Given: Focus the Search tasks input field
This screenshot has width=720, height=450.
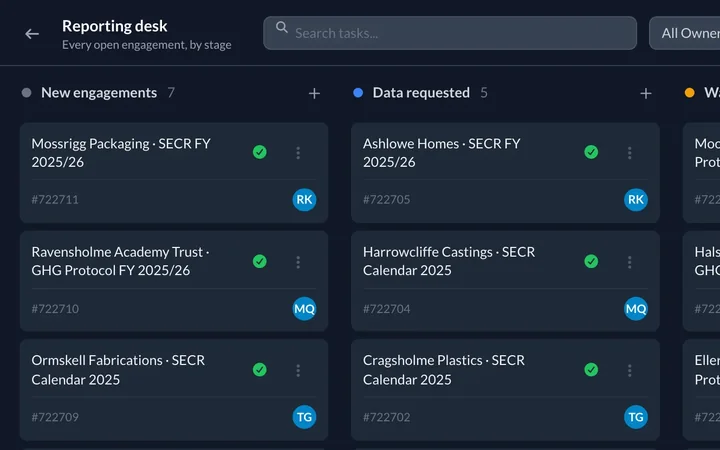Looking at the screenshot, I should (450, 33).
